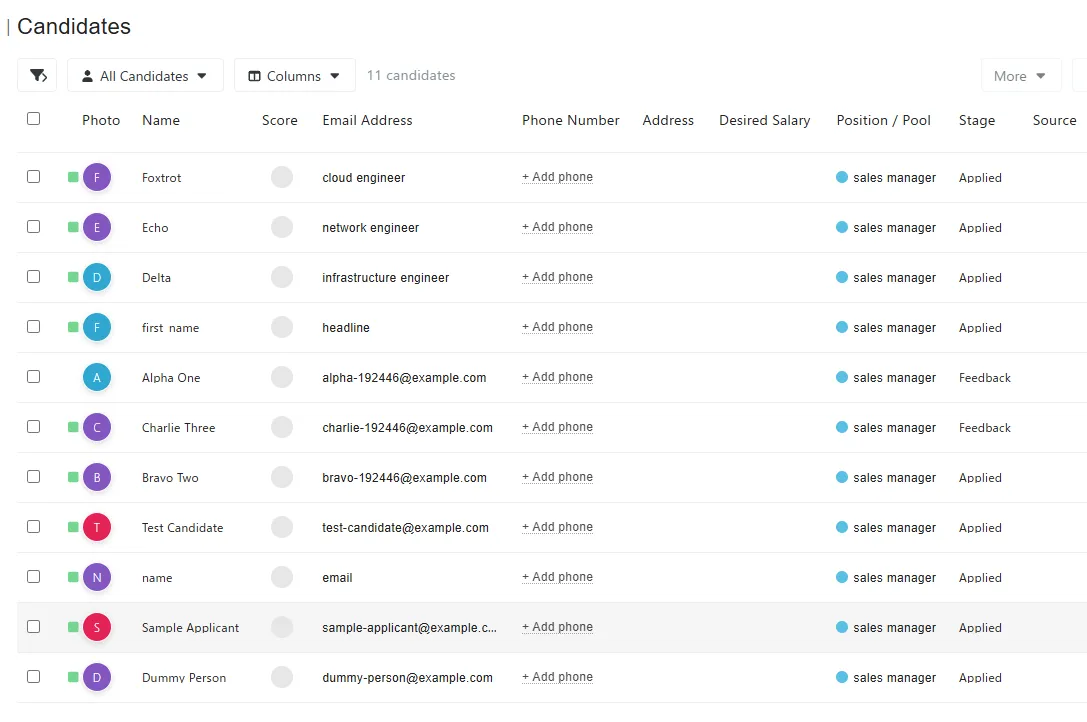The width and height of the screenshot is (1087, 722).
Task: Click the blue dot by sales manager in Dummy Person's row
Action: point(842,676)
